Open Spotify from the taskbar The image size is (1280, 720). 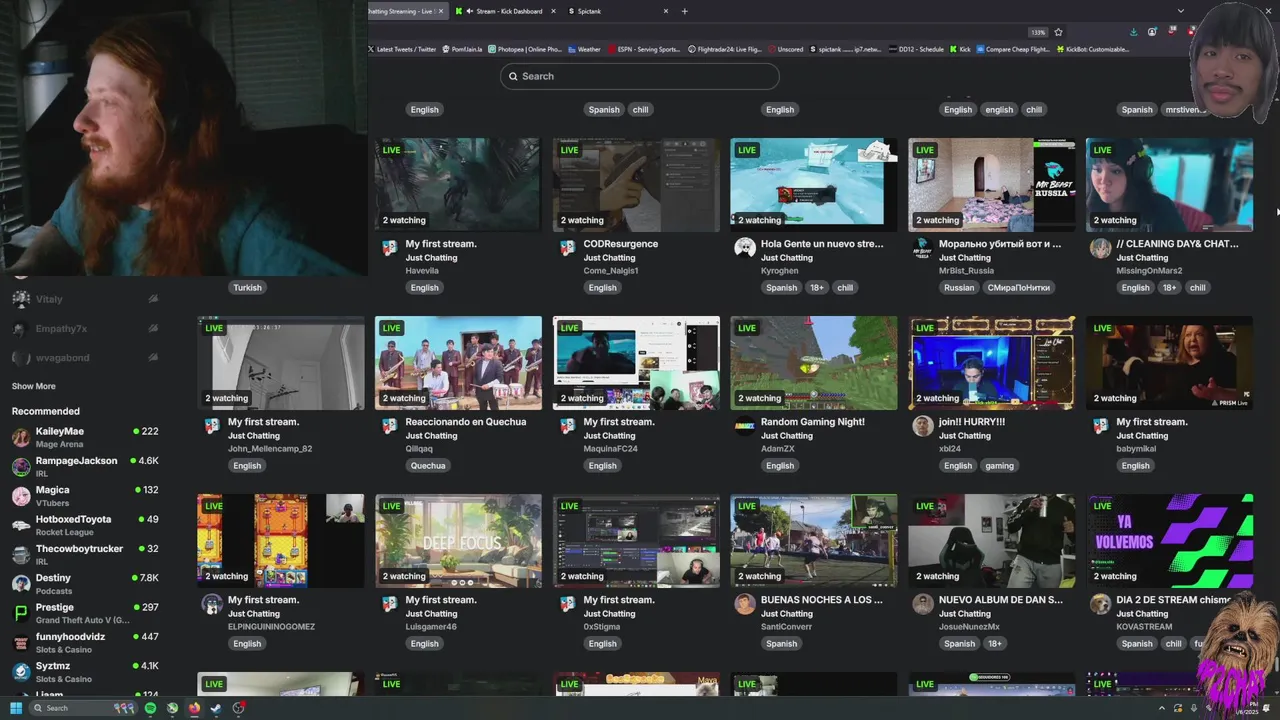coord(150,708)
